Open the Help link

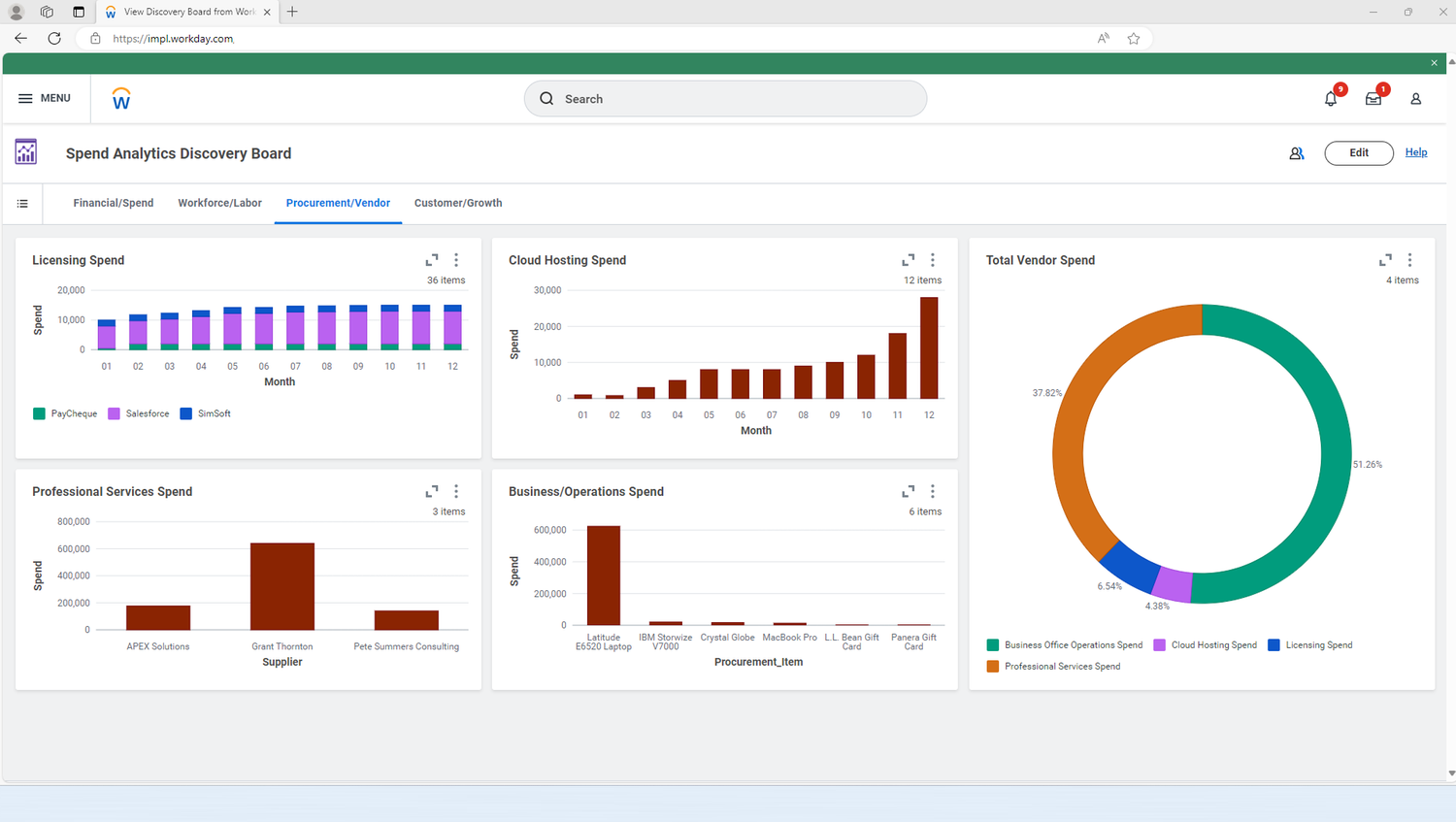click(1416, 152)
